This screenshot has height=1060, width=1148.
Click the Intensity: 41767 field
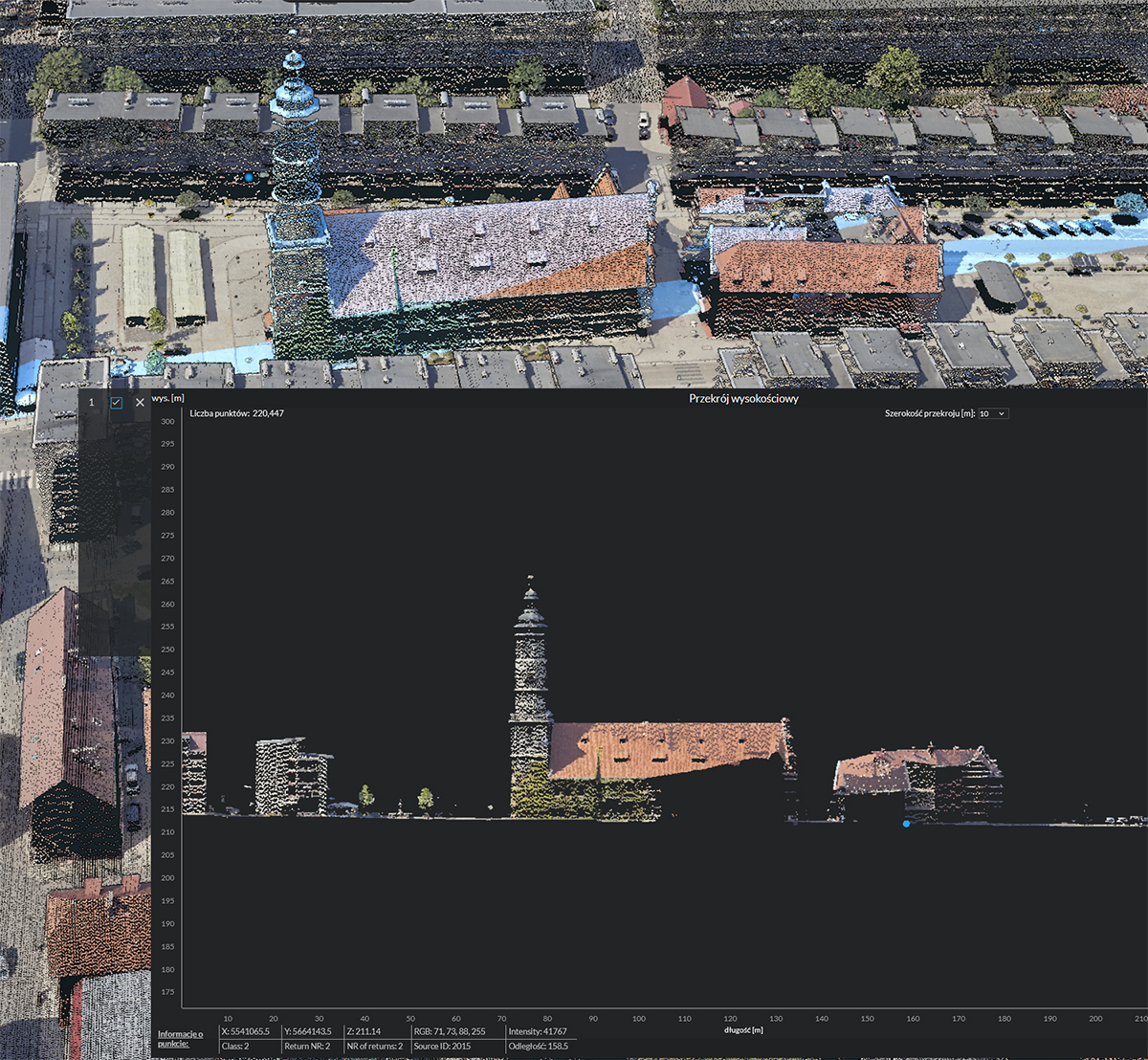[x=539, y=1031]
